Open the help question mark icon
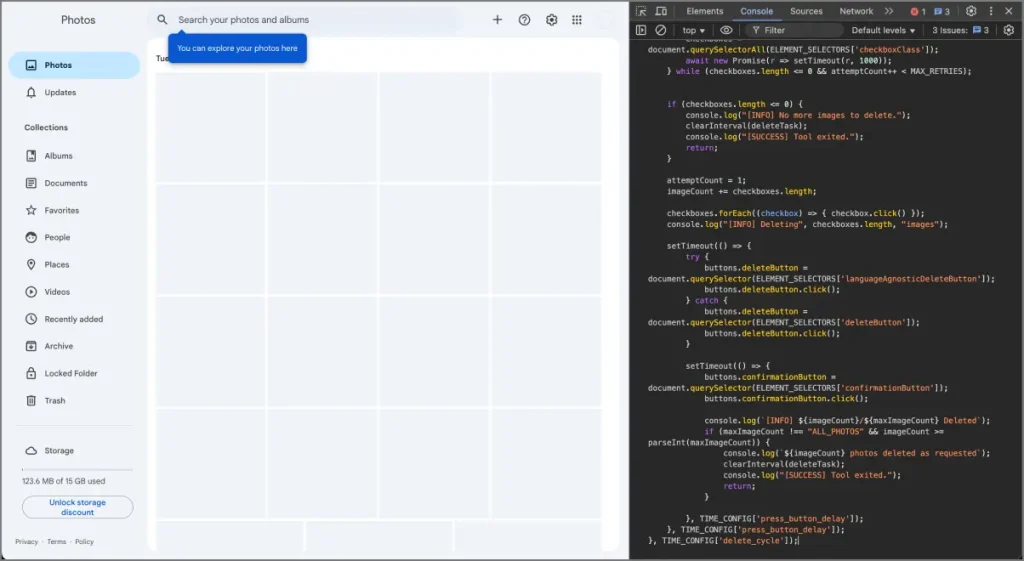Viewport: 1024px width, 561px height. pos(524,20)
